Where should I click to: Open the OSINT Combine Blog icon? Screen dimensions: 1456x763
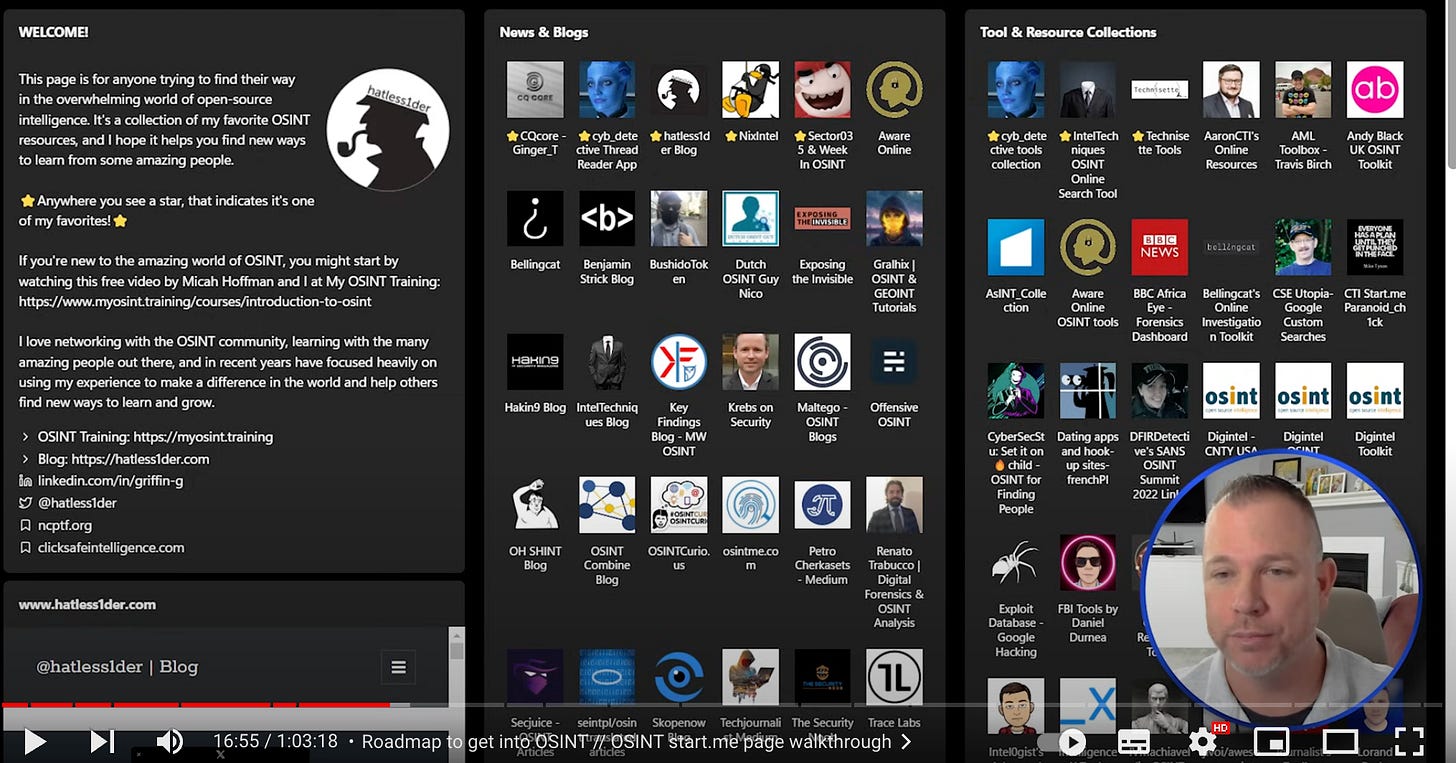(x=607, y=505)
